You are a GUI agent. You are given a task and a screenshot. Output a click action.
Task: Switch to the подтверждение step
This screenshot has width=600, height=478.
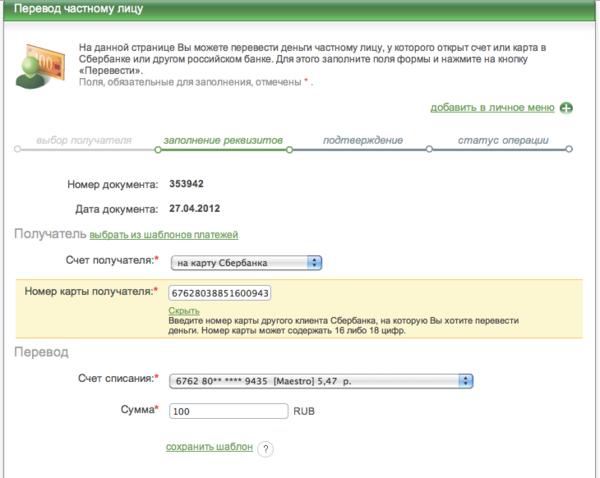tap(357, 140)
